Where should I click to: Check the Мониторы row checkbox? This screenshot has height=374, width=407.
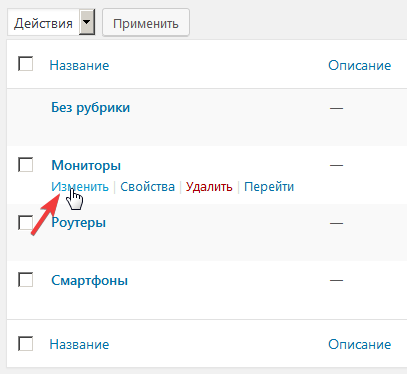pos(26,165)
